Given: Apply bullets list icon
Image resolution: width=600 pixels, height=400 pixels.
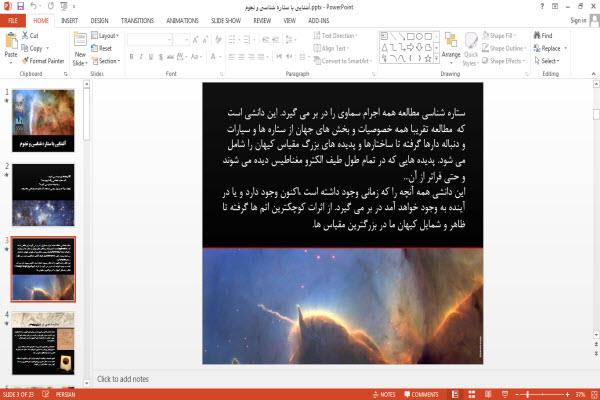Looking at the screenshot, I should (x=234, y=39).
